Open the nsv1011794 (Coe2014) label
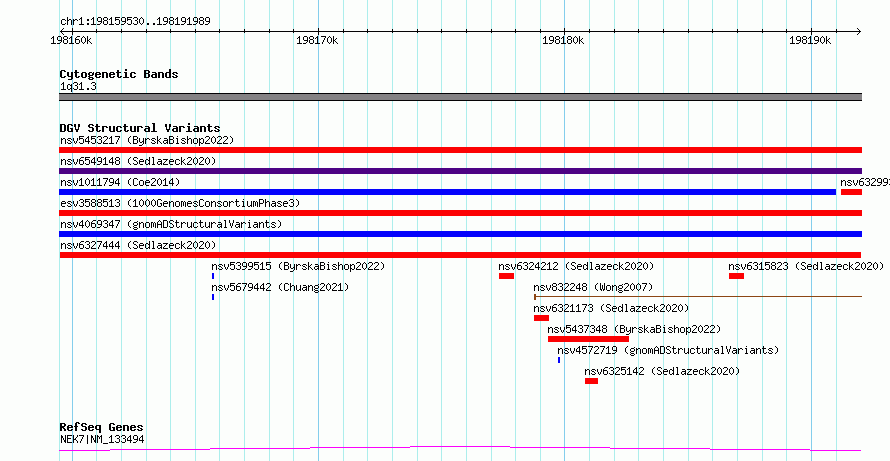This screenshot has width=890, height=461. (x=120, y=182)
